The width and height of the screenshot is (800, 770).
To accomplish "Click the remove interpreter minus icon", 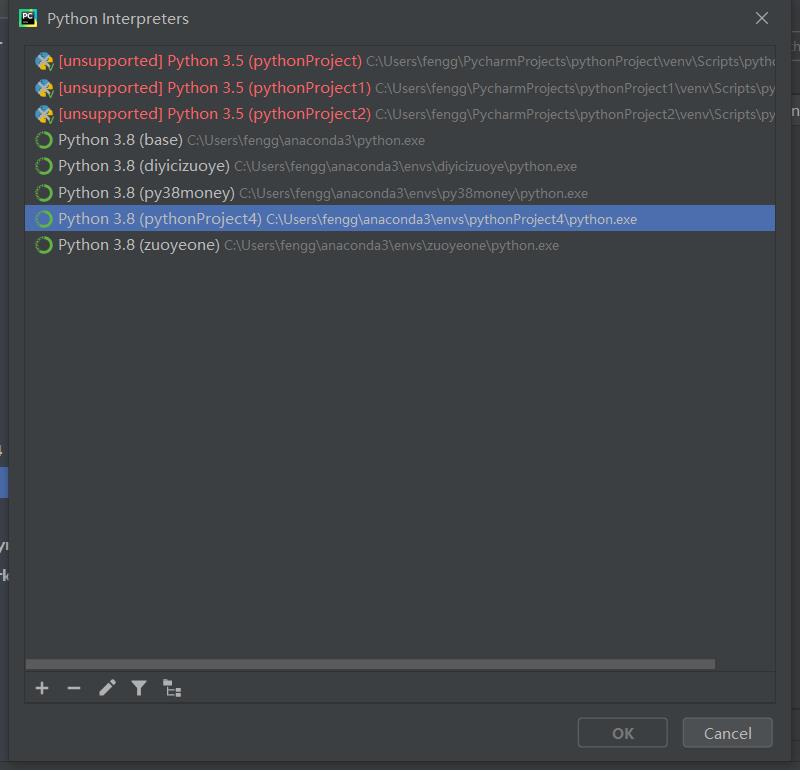I will coord(74,688).
